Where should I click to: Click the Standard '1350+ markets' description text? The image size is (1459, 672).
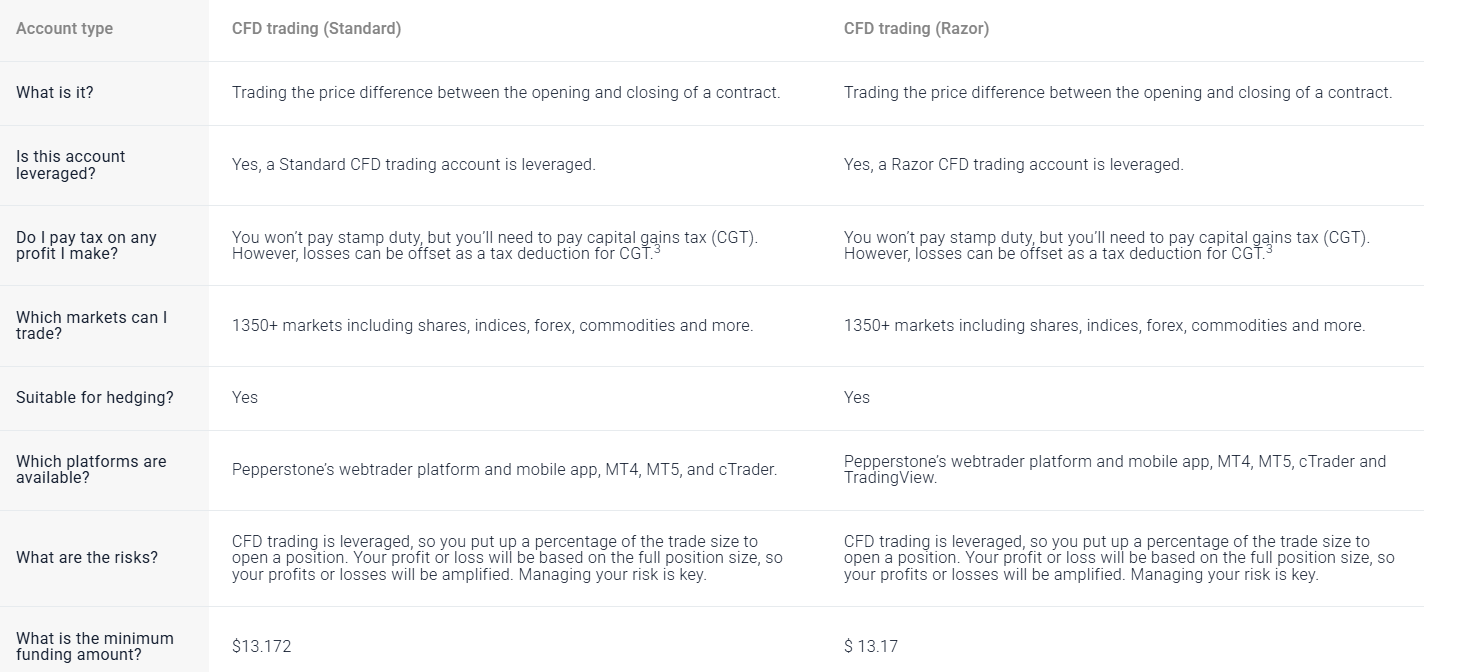(x=492, y=326)
